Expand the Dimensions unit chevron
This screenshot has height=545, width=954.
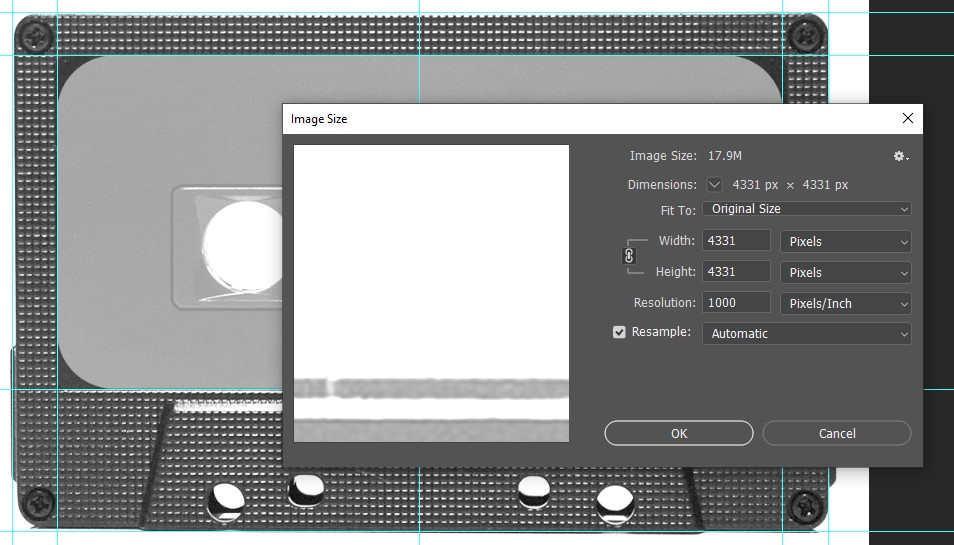pos(714,185)
